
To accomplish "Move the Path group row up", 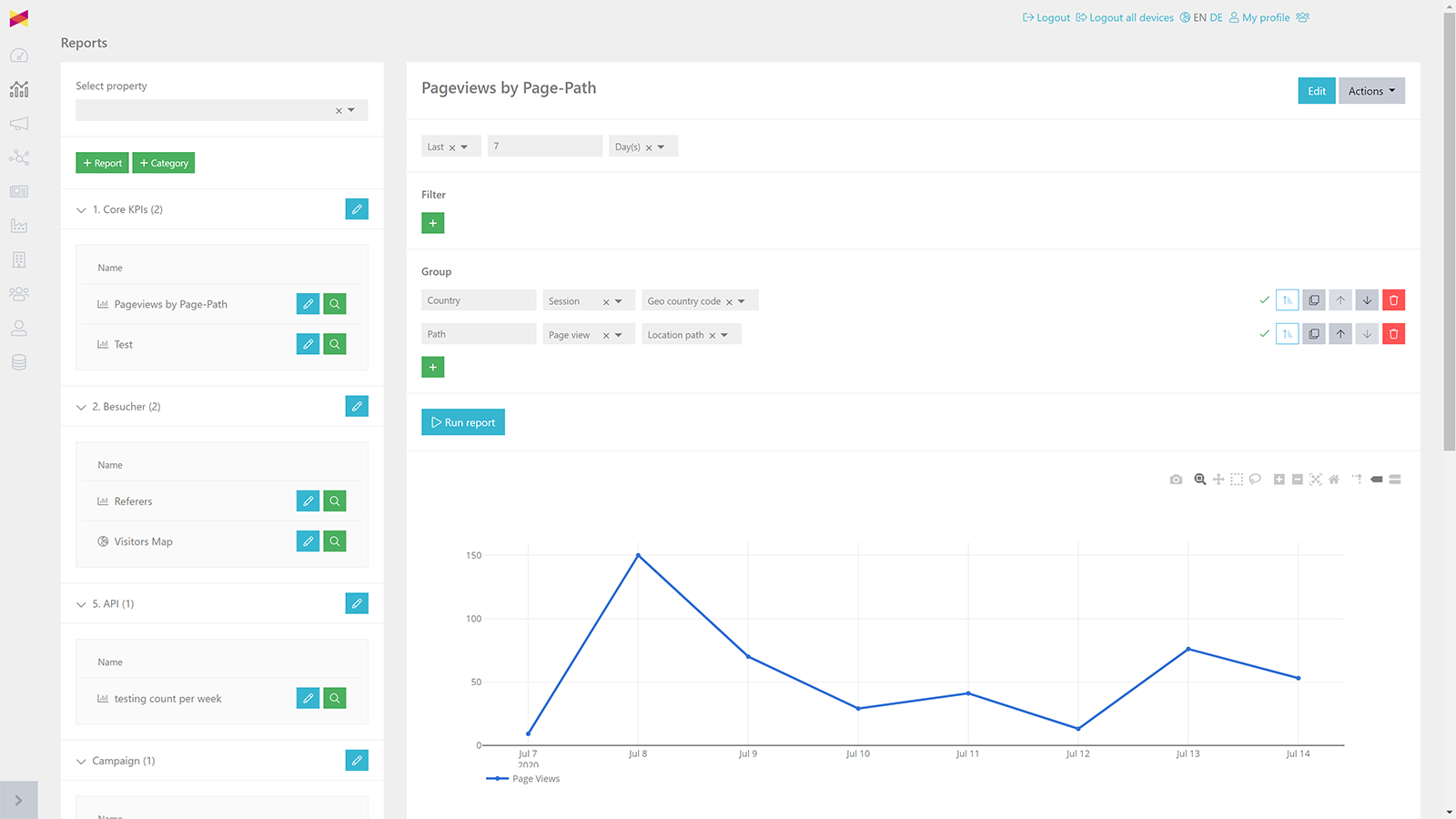I will (x=1340, y=334).
